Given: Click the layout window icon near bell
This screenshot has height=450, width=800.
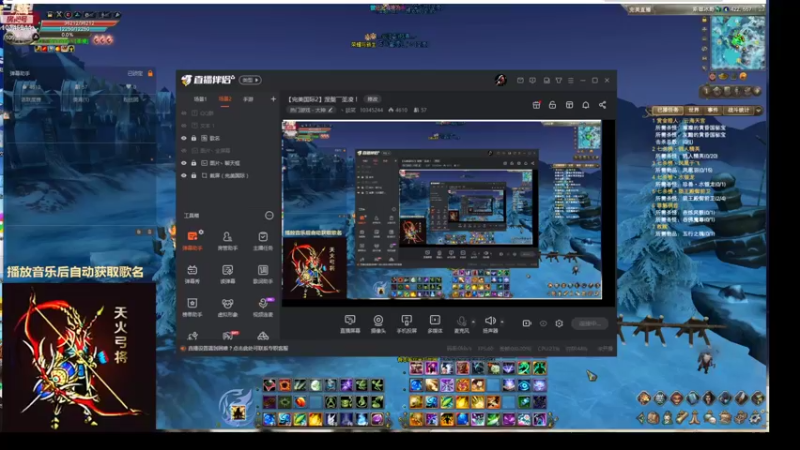Looking at the screenshot, I should [569, 105].
